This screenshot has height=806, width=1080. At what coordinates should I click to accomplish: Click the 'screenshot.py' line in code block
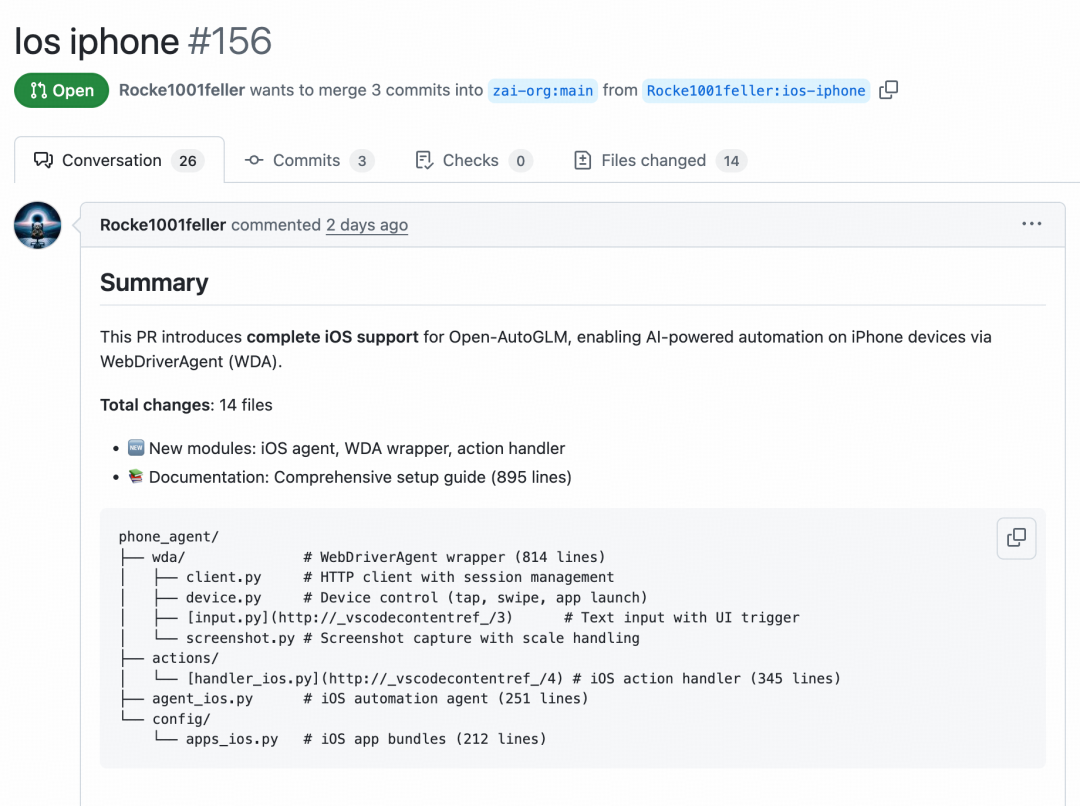click(379, 638)
